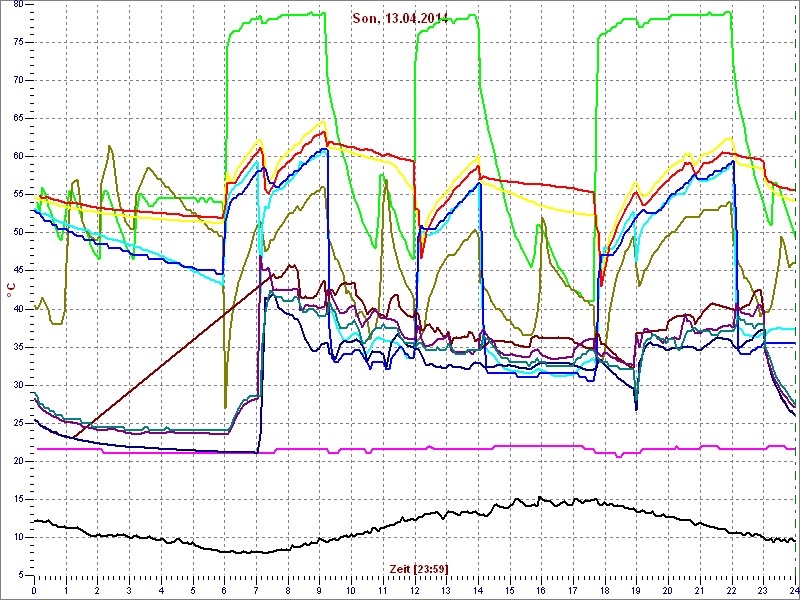Click hour 12 on the time axis
Image resolution: width=800 pixels, height=600 pixels.
pyautogui.click(x=415, y=588)
